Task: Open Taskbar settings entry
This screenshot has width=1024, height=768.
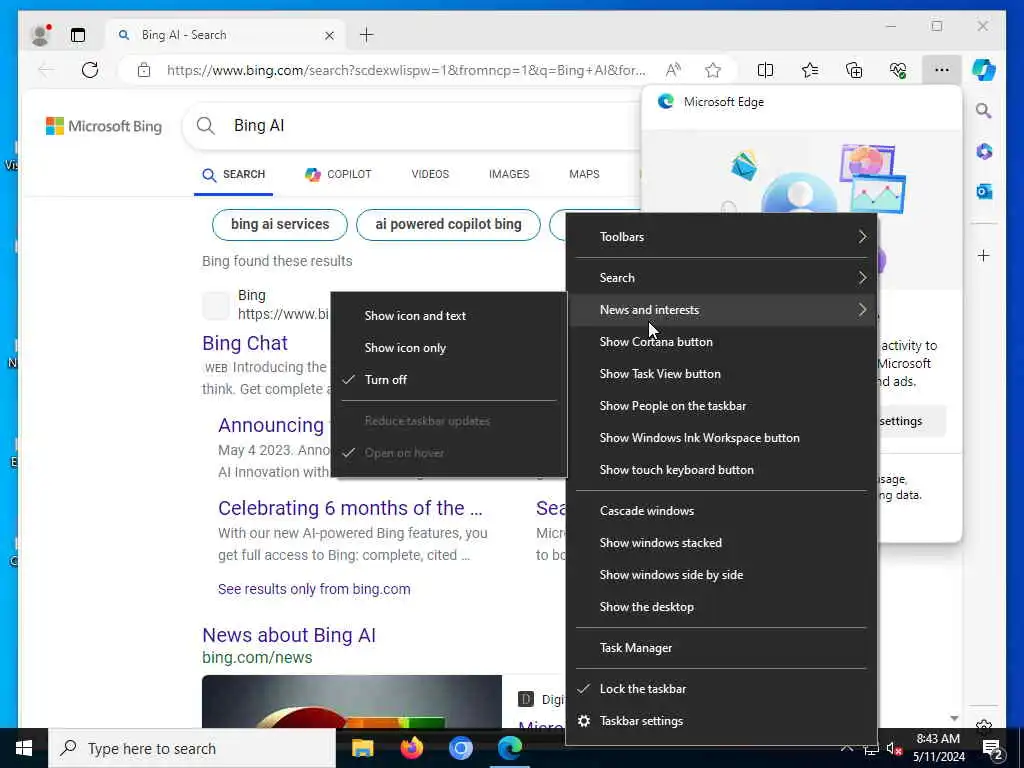Action: 721,721
